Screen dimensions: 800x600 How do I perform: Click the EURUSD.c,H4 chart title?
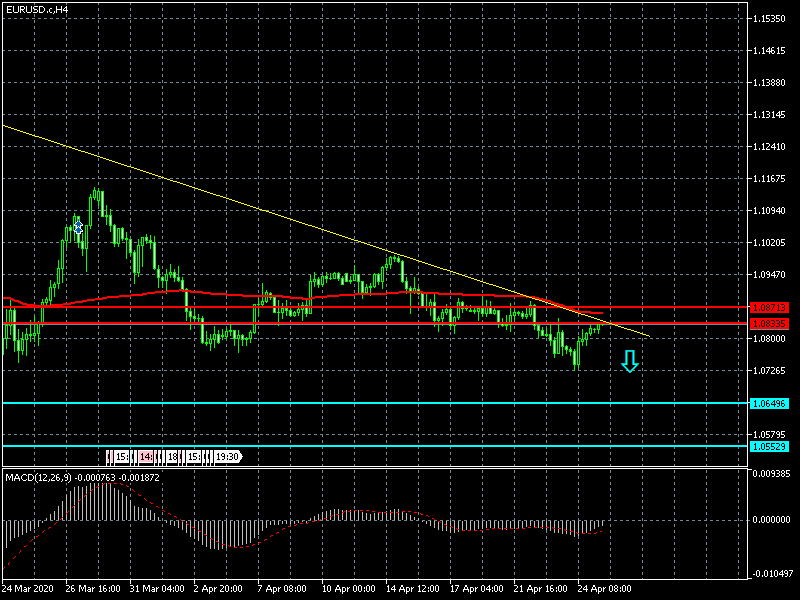click(x=37, y=9)
